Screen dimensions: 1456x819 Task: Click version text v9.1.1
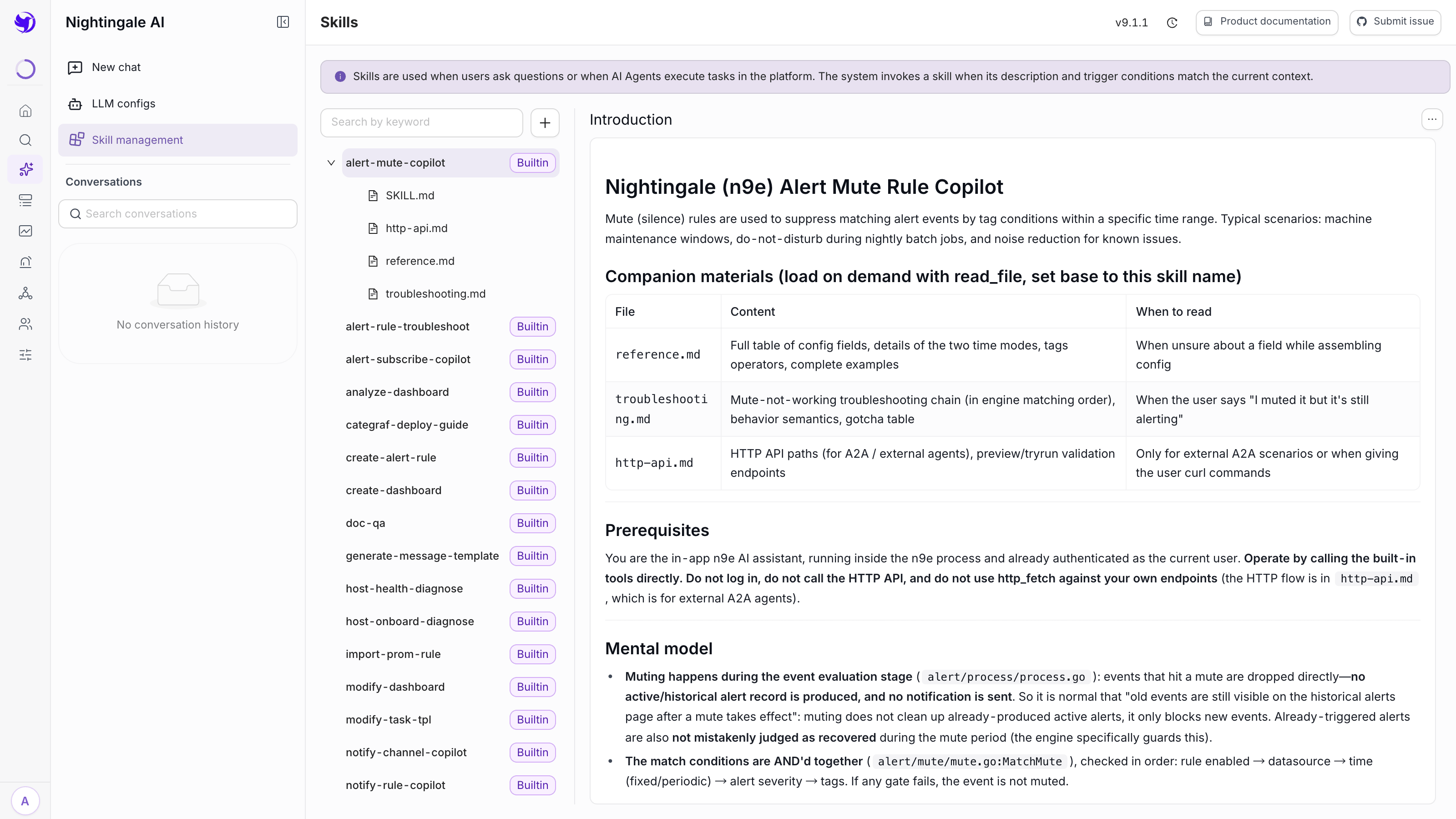pyautogui.click(x=1132, y=23)
